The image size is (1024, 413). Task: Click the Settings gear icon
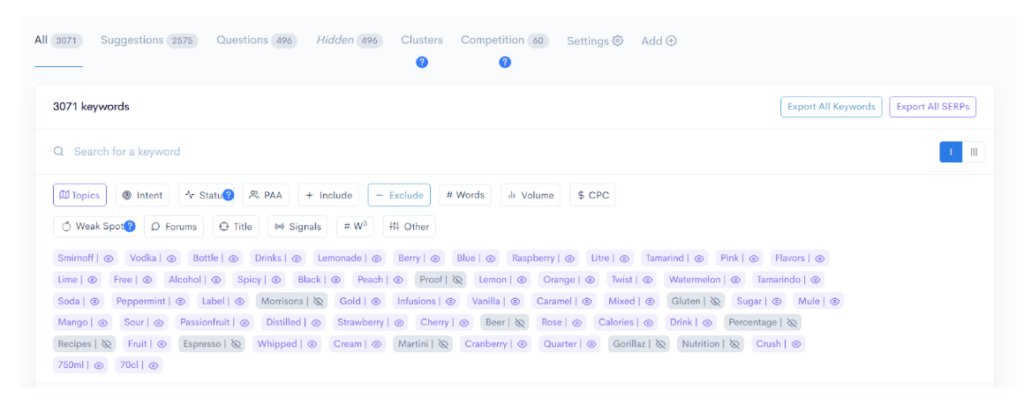coord(617,41)
